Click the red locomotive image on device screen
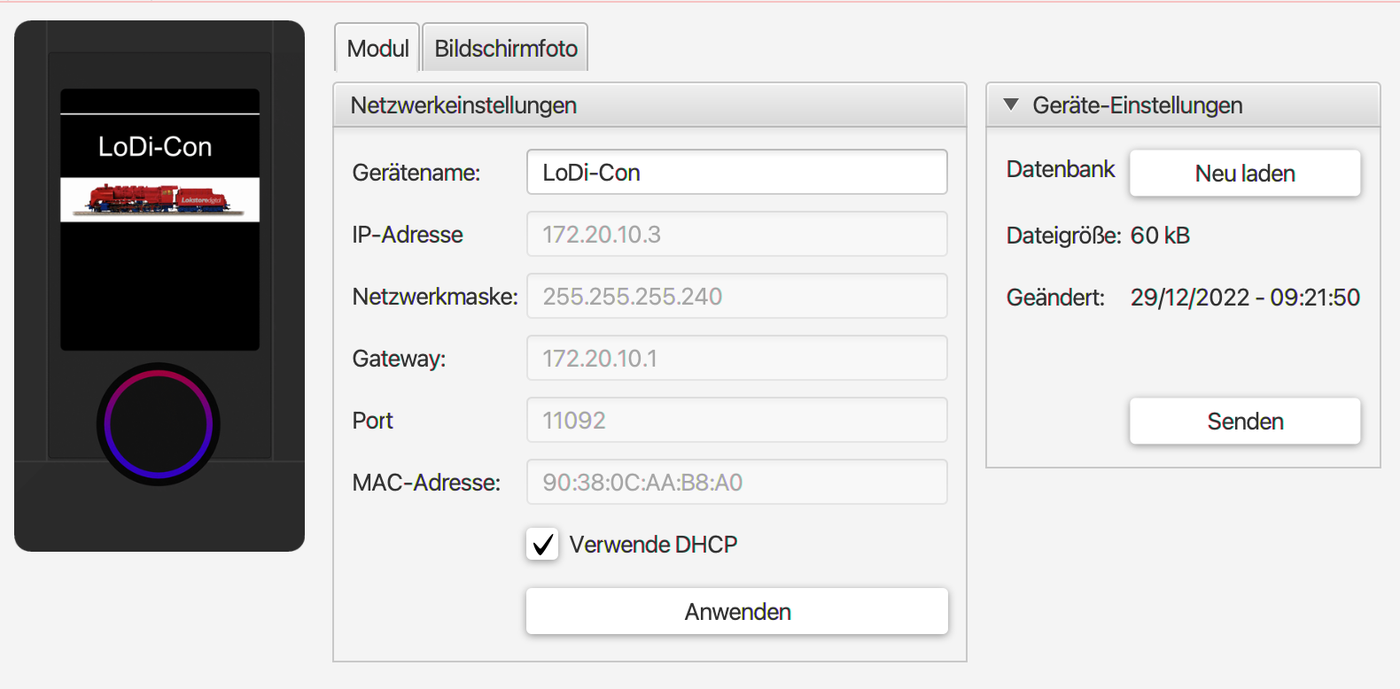Image resolution: width=1400 pixels, height=689 pixels. pyautogui.click(x=160, y=199)
